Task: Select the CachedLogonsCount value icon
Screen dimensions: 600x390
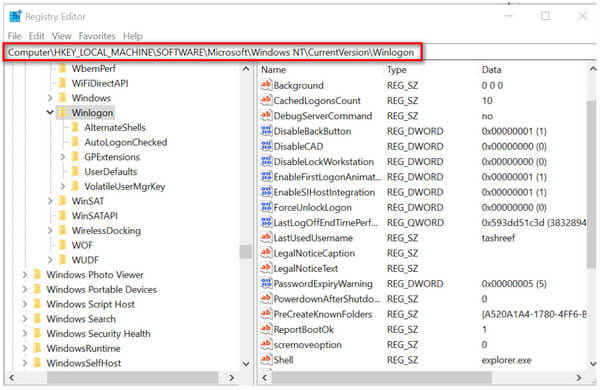Action: point(266,100)
